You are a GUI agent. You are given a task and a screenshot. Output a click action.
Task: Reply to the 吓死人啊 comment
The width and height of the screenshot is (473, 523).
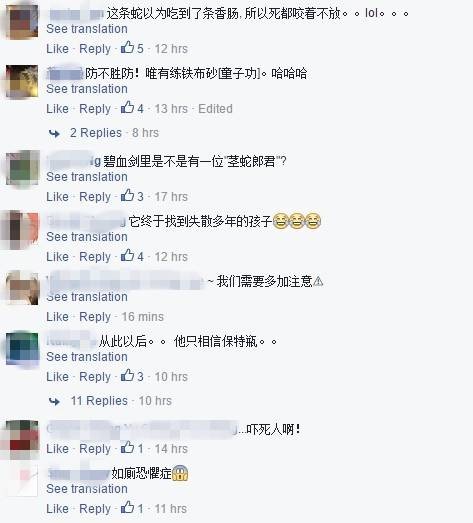[95, 449]
